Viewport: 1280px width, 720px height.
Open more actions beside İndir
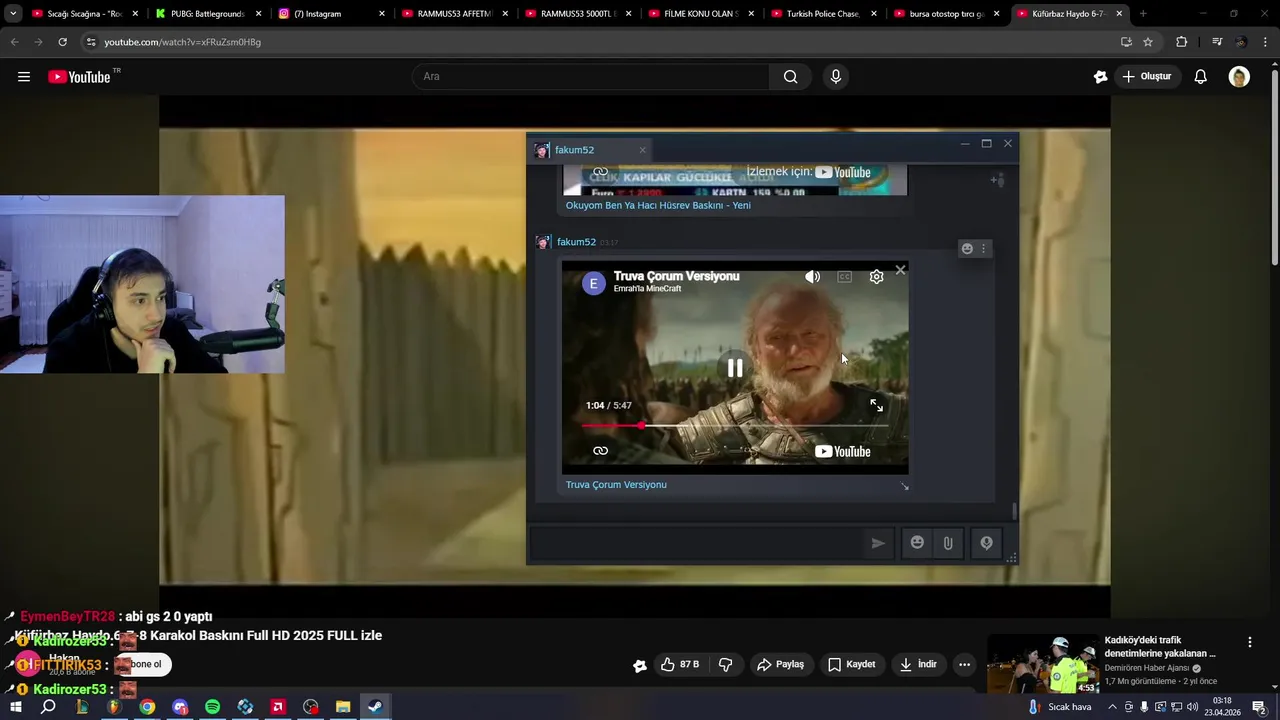tap(964, 664)
